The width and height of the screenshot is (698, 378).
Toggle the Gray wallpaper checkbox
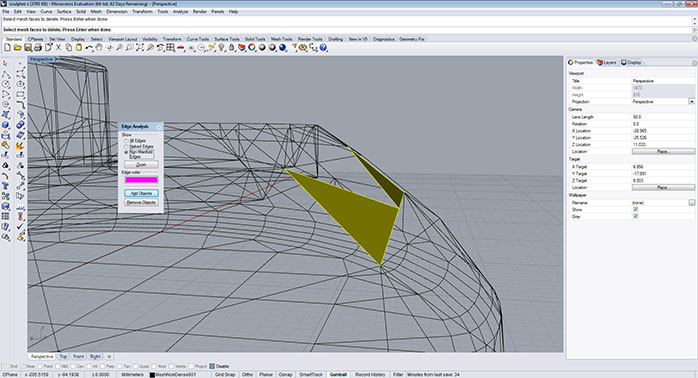tap(636, 216)
